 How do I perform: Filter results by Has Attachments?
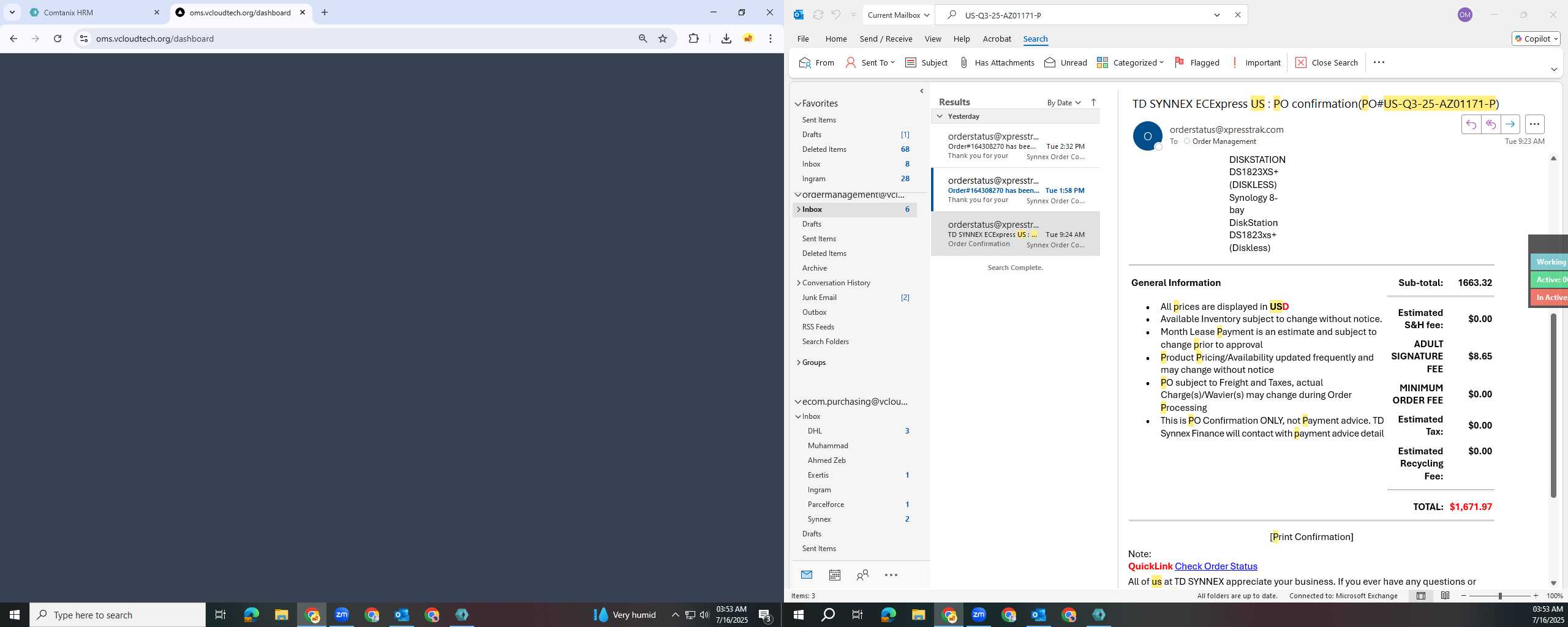[x=997, y=62]
